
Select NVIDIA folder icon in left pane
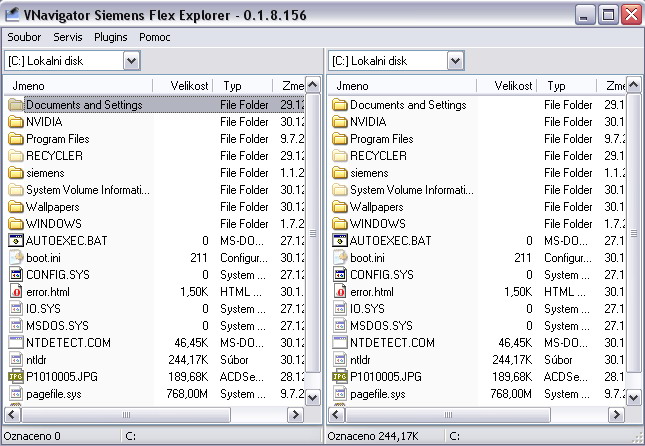(16, 122)
